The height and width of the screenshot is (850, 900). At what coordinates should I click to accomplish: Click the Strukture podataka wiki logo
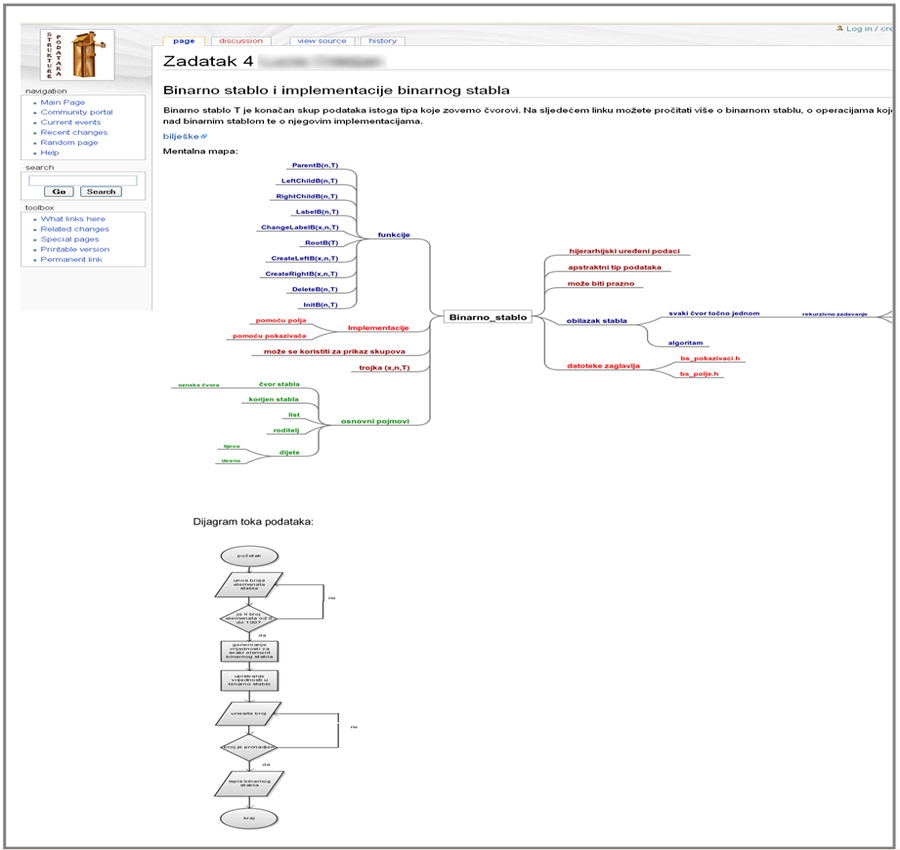click(x=77, y=55)
